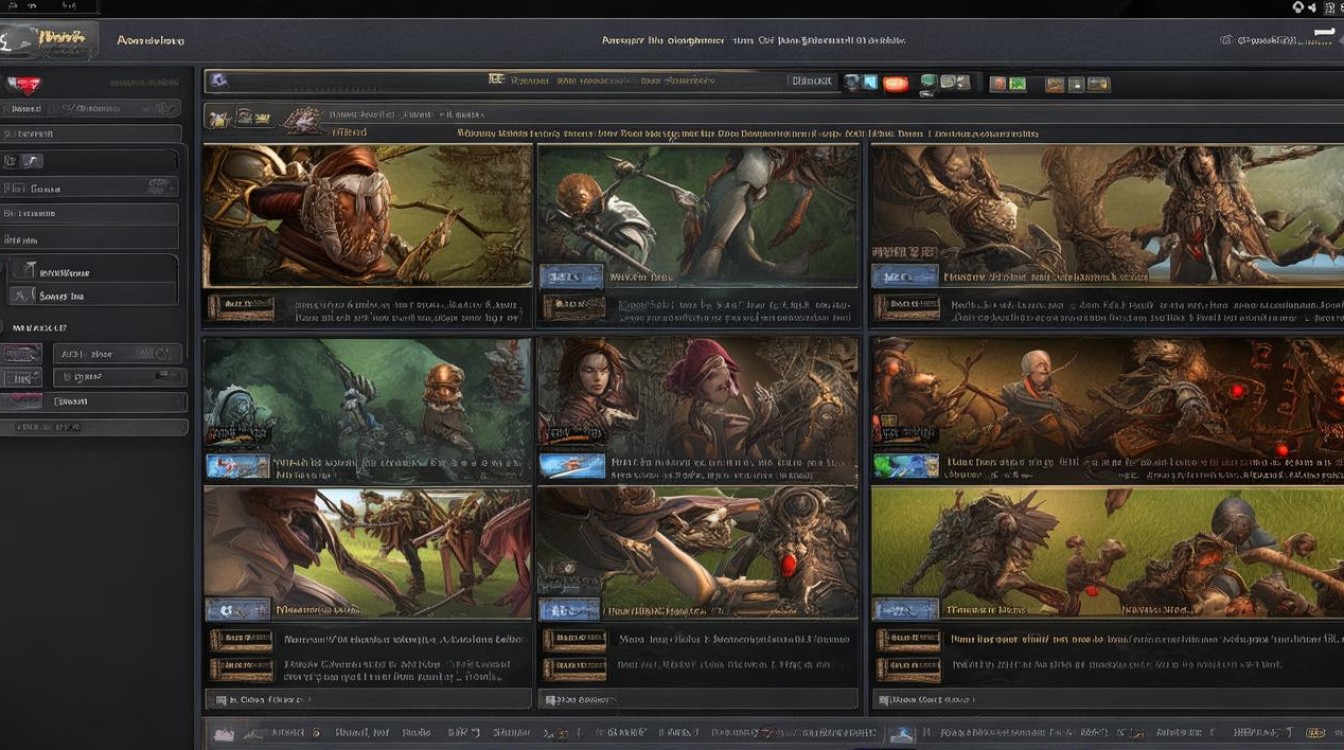Click blue badge under the helmeted warrior artwork
1344x750 pixels.
(x=571, y=276)
